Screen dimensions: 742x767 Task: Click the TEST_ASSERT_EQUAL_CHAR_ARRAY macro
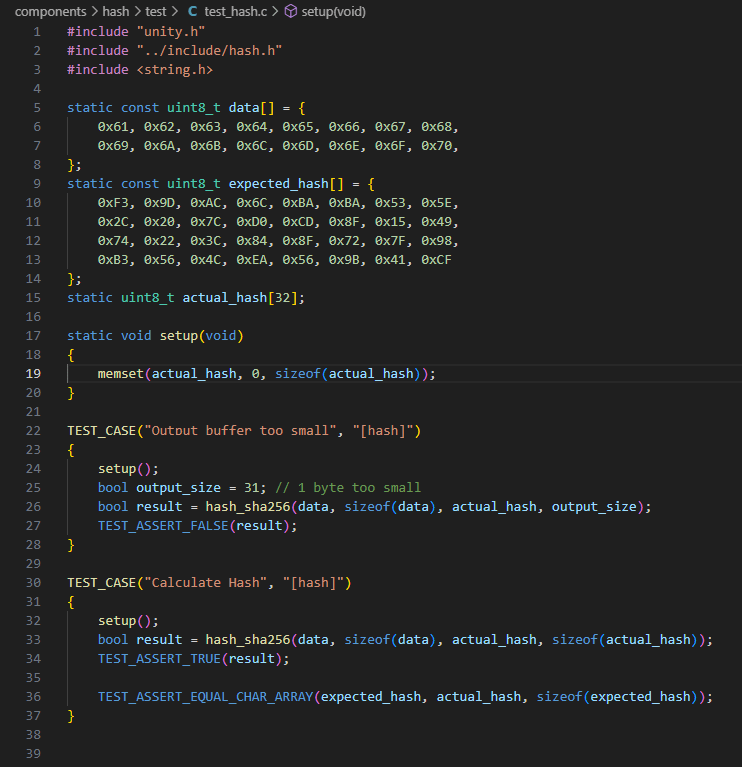(x=205, y=697)
